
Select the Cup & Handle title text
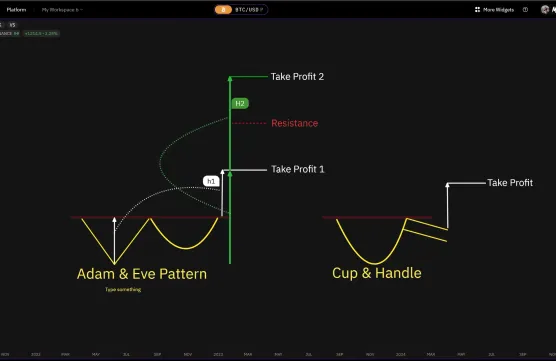coord(377,273)
